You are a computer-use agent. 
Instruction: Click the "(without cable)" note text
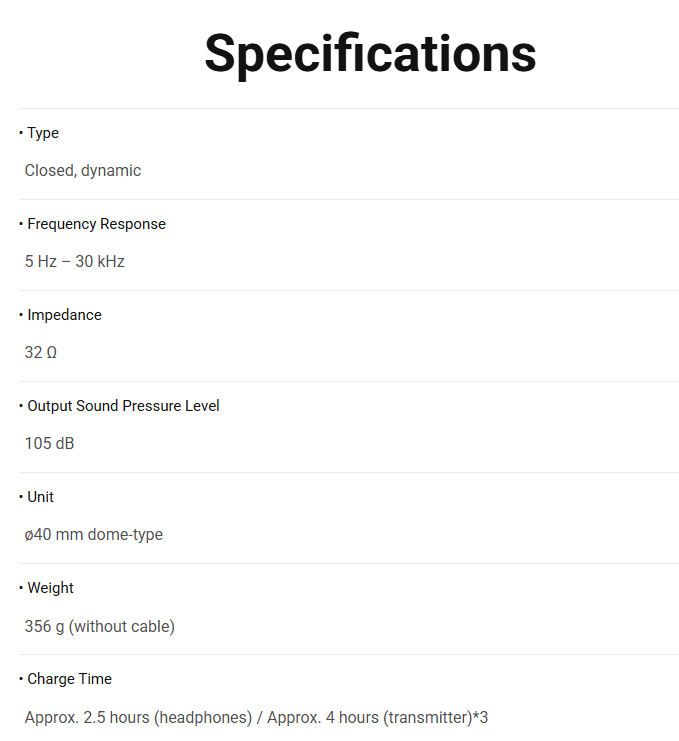click(x=122, y=627)
